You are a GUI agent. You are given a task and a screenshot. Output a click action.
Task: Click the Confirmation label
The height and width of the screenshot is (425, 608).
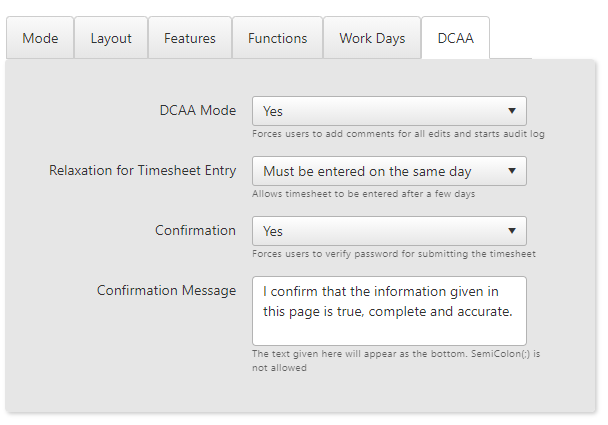click(195, 230)
